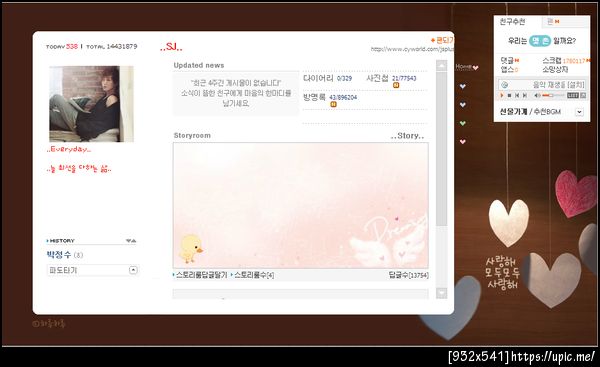The image size is (600, 367).
Task: Click the scrollbar down arrow
Action: click(442, 293)
